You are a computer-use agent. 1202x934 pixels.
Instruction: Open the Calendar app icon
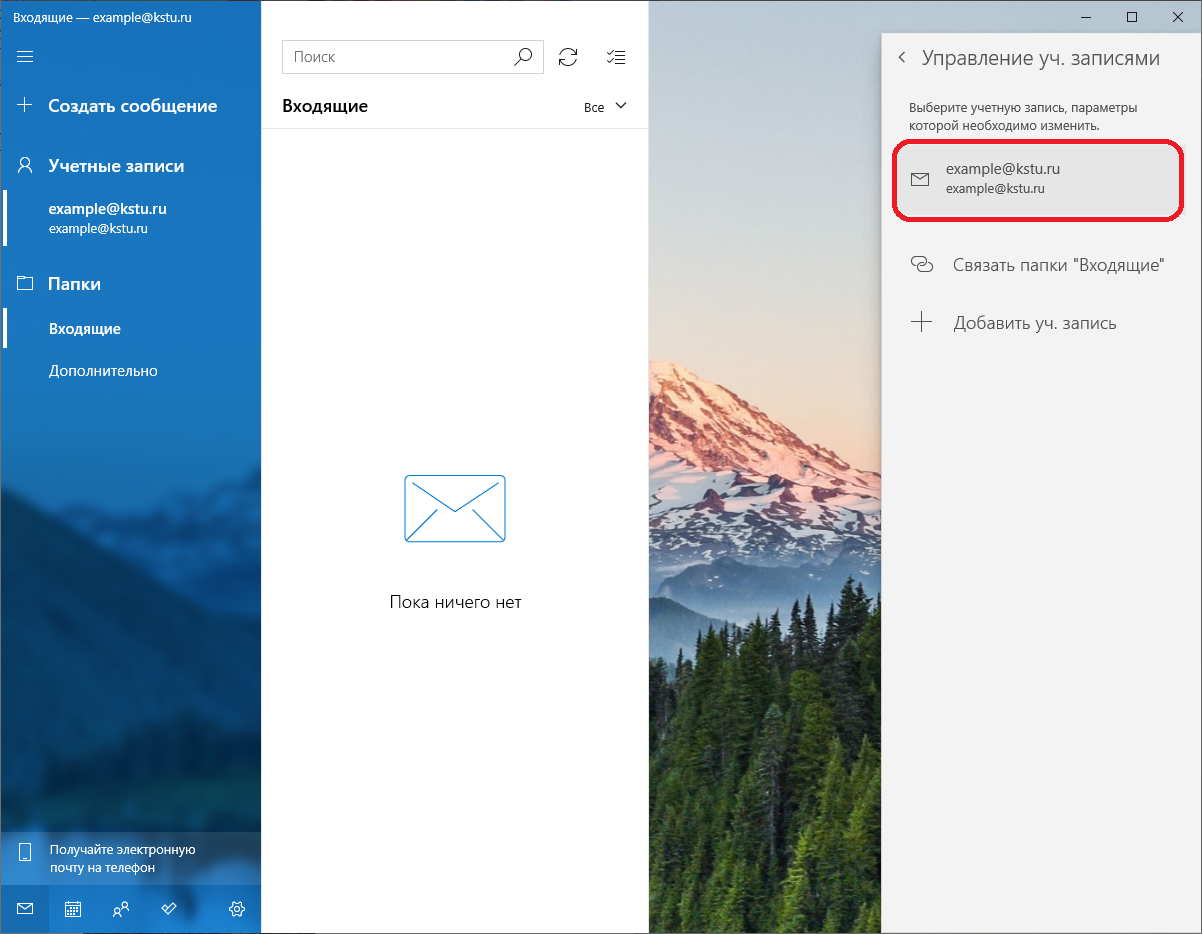73,909
